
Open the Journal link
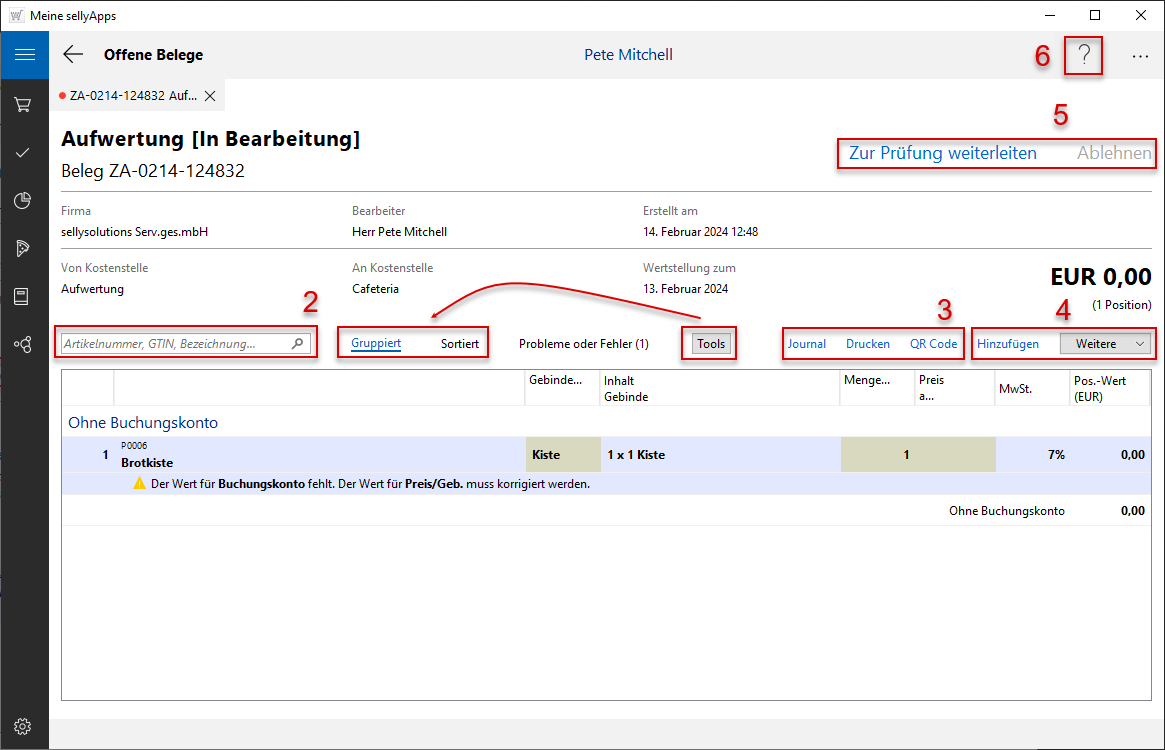(806, 343)
